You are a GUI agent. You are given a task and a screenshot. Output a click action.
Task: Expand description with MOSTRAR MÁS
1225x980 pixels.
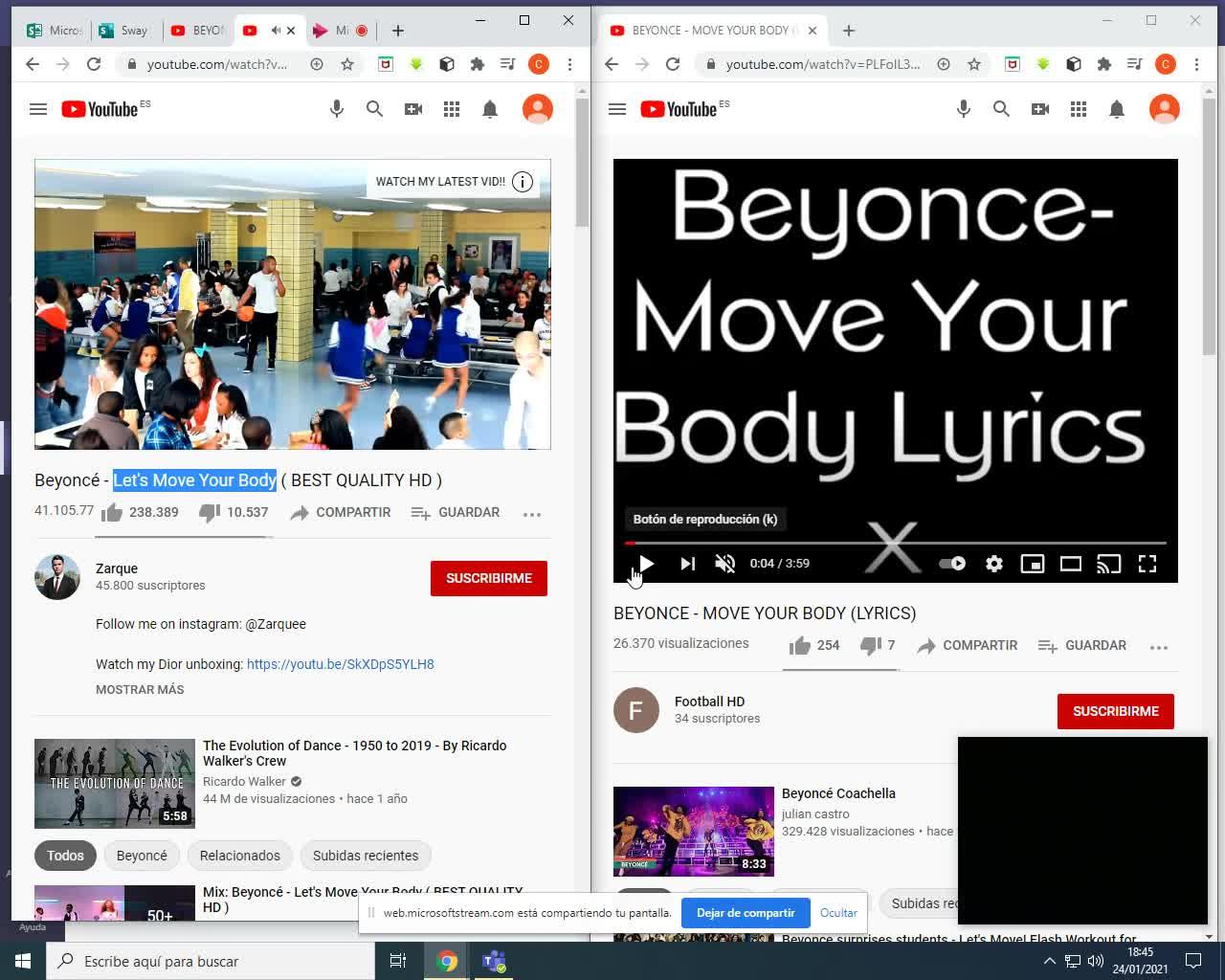(140, 689)
